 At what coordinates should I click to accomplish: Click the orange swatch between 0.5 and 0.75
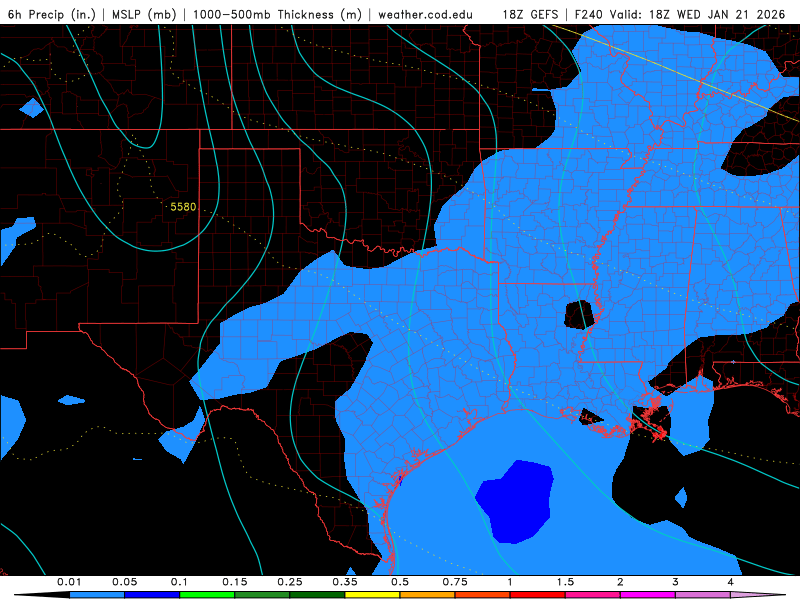[428, 595]
